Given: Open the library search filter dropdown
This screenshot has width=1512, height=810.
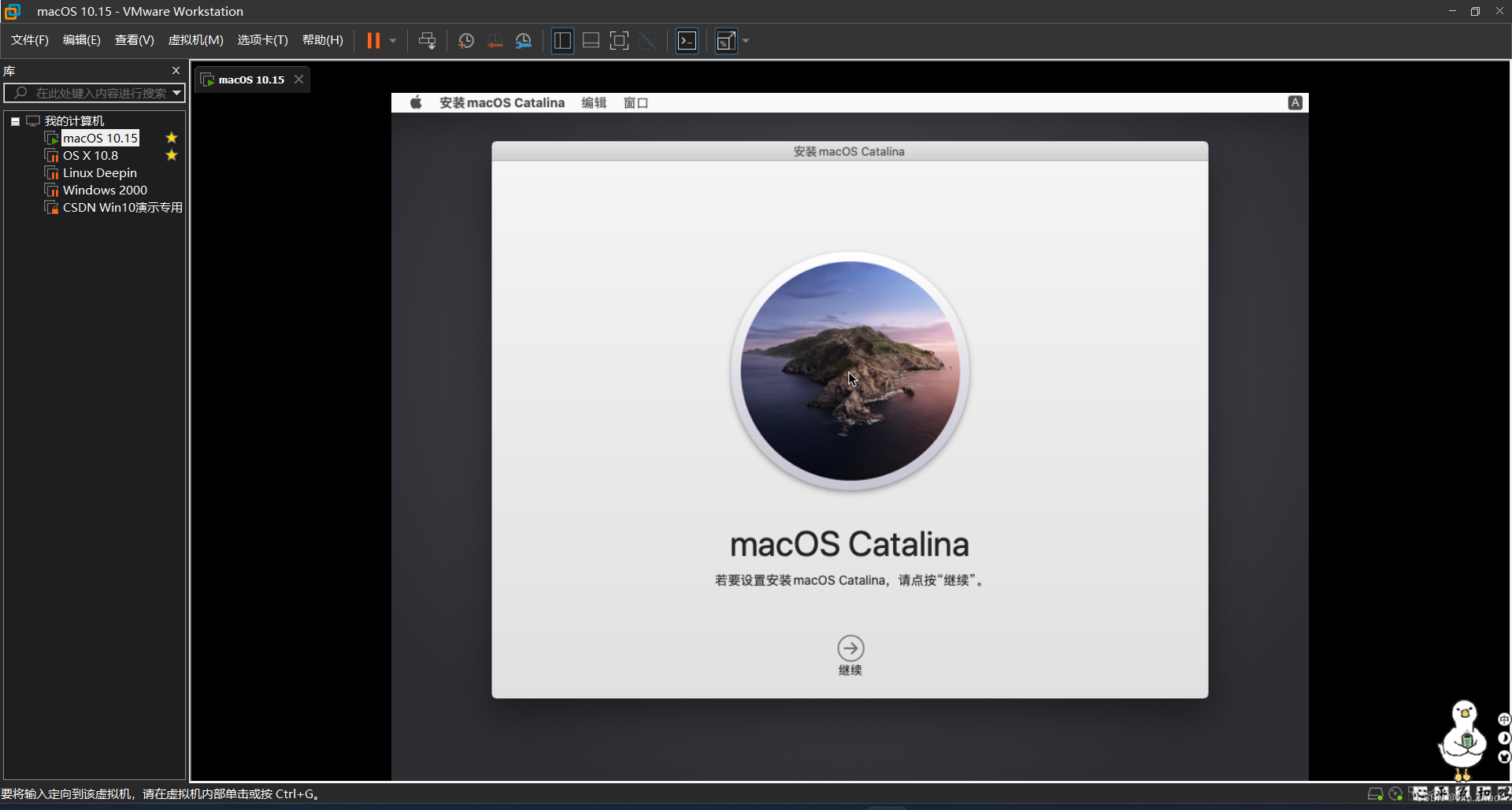Looking at the screenshot, I should [177, 93].
